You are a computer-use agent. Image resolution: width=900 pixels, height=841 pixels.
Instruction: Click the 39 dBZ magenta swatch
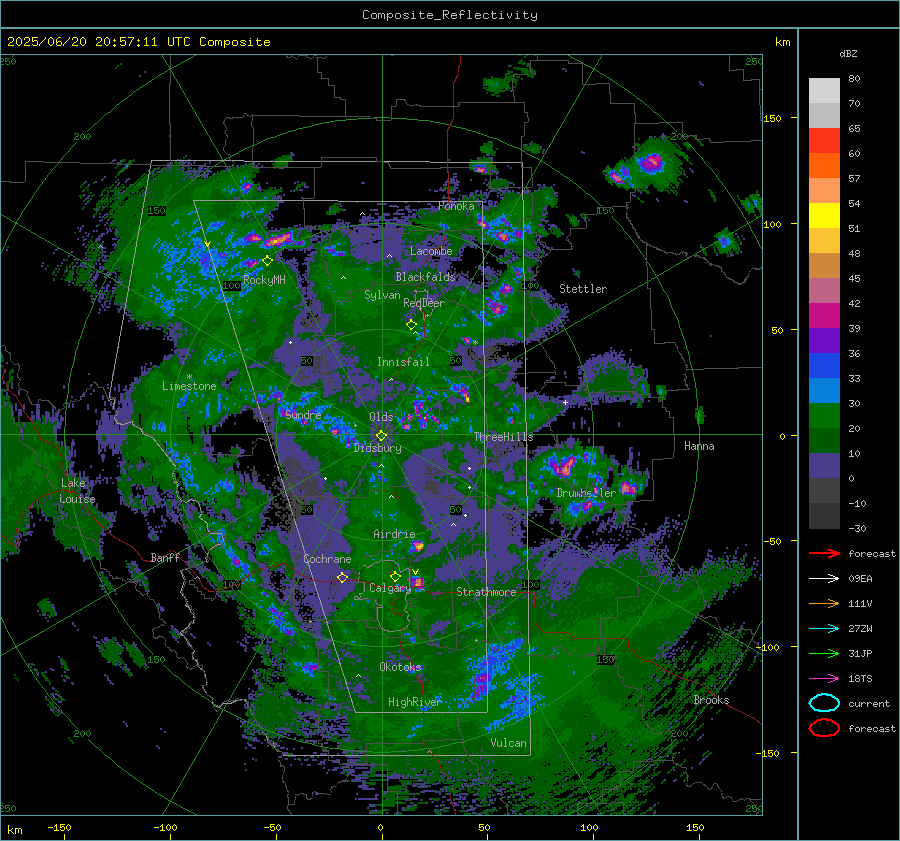coord(824,316)
